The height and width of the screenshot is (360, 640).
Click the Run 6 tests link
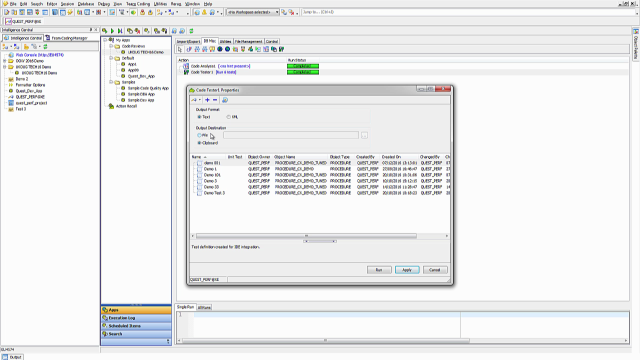pos(226,72)
